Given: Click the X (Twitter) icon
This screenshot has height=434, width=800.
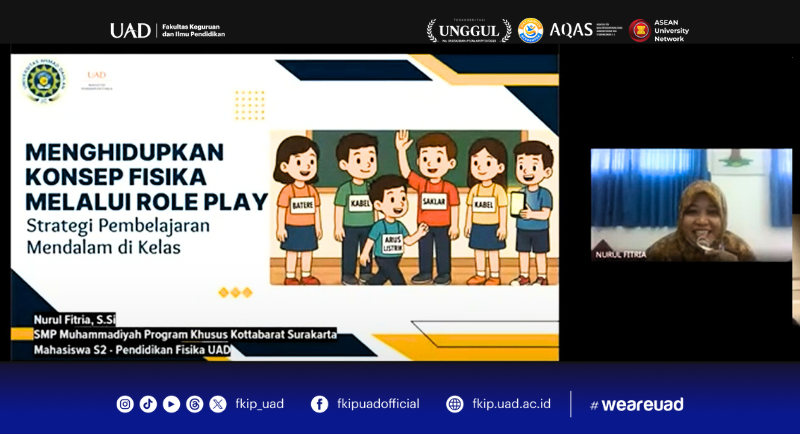Looking at the screenshot, I should pos(218,404).
